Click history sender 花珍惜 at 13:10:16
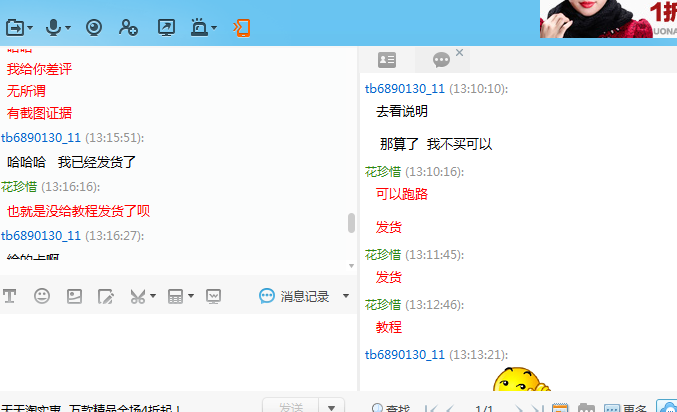The width and height of the screenshot is (677, 412). coord(383,172)
